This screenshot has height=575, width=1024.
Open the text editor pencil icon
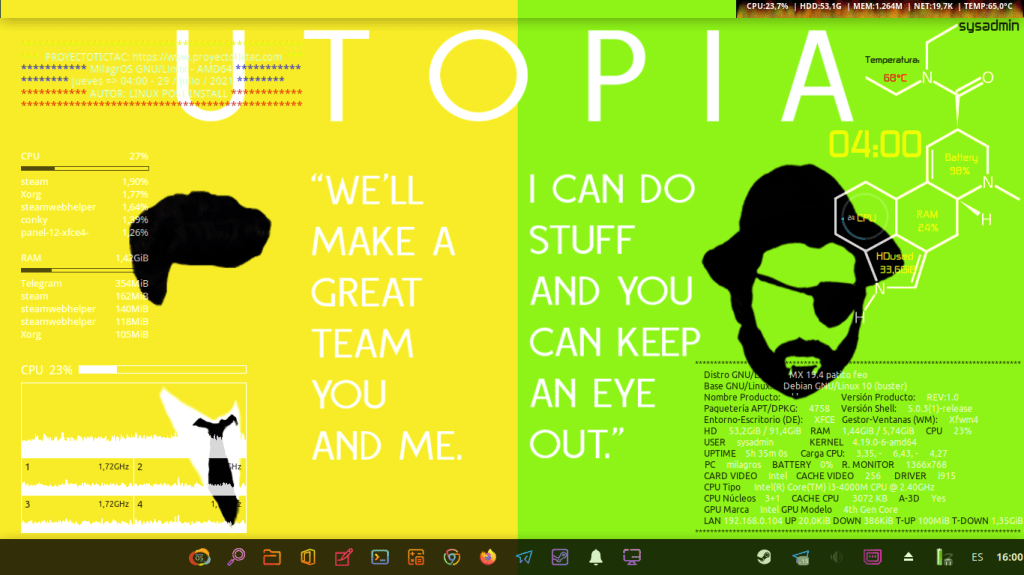click(x=344, y=557)
